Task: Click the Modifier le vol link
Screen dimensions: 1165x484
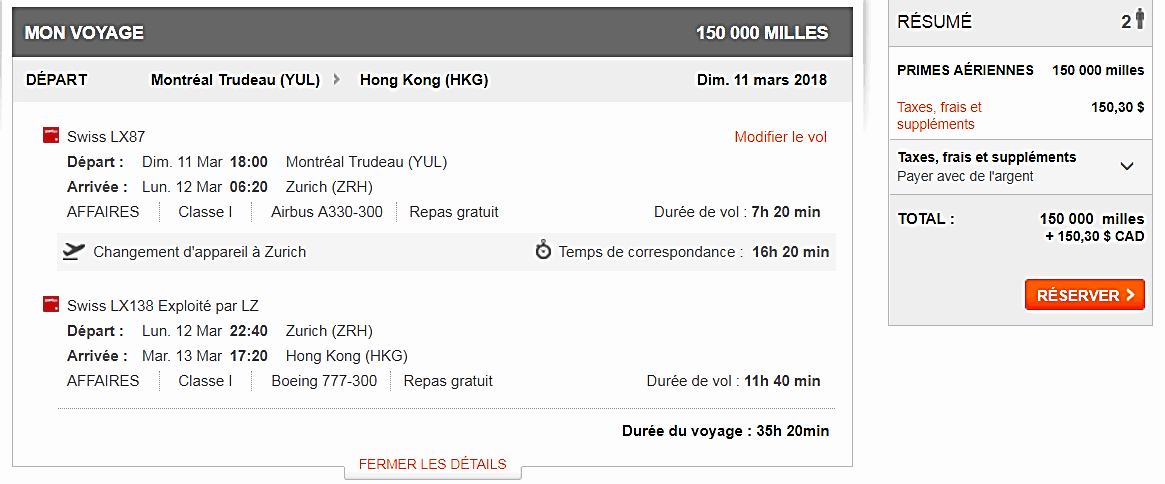Action: coord(780,137)
